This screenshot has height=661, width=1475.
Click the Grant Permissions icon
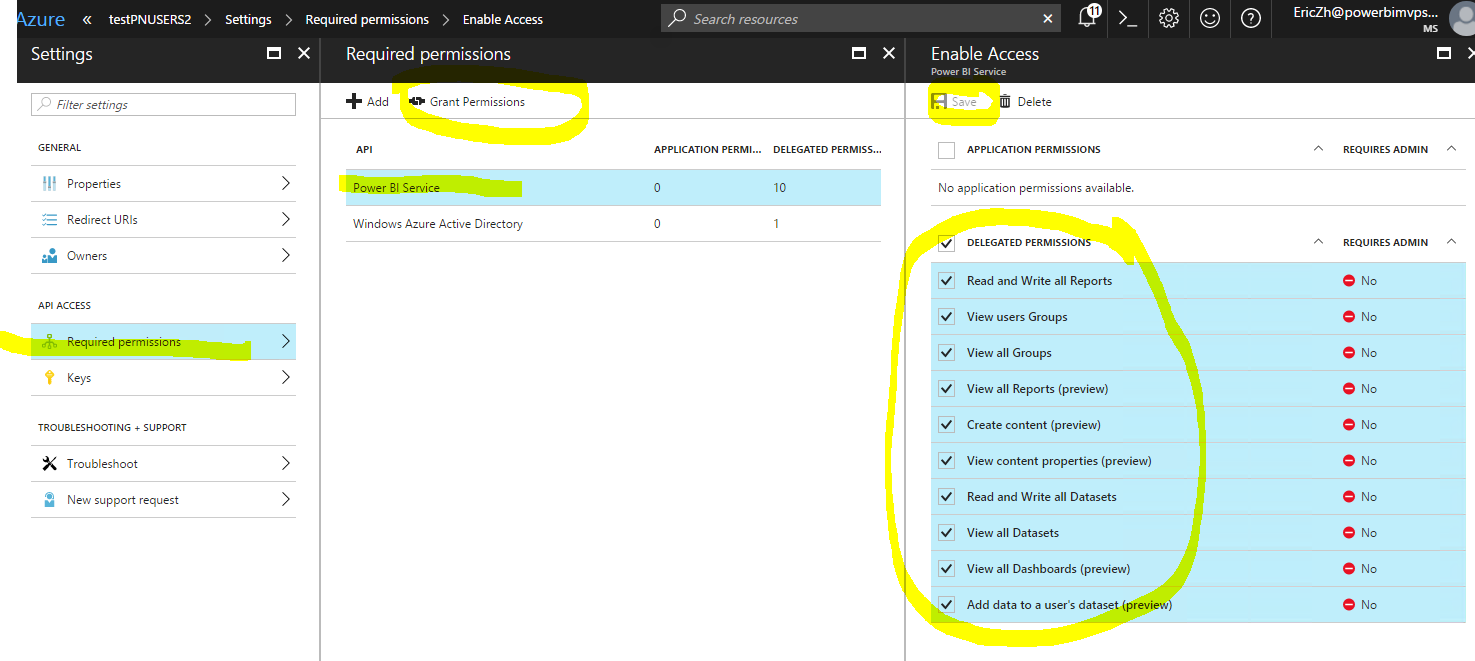click(417, 101)
